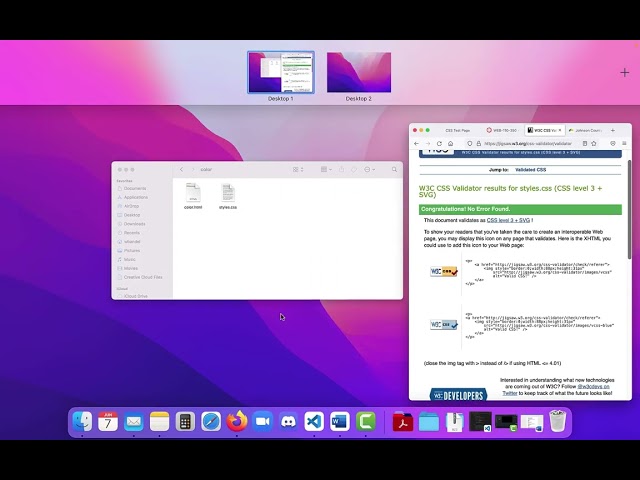Open the Calendar app in the Dock
Image resolution: width=640 pixels, height=480 pixels.
108,421
